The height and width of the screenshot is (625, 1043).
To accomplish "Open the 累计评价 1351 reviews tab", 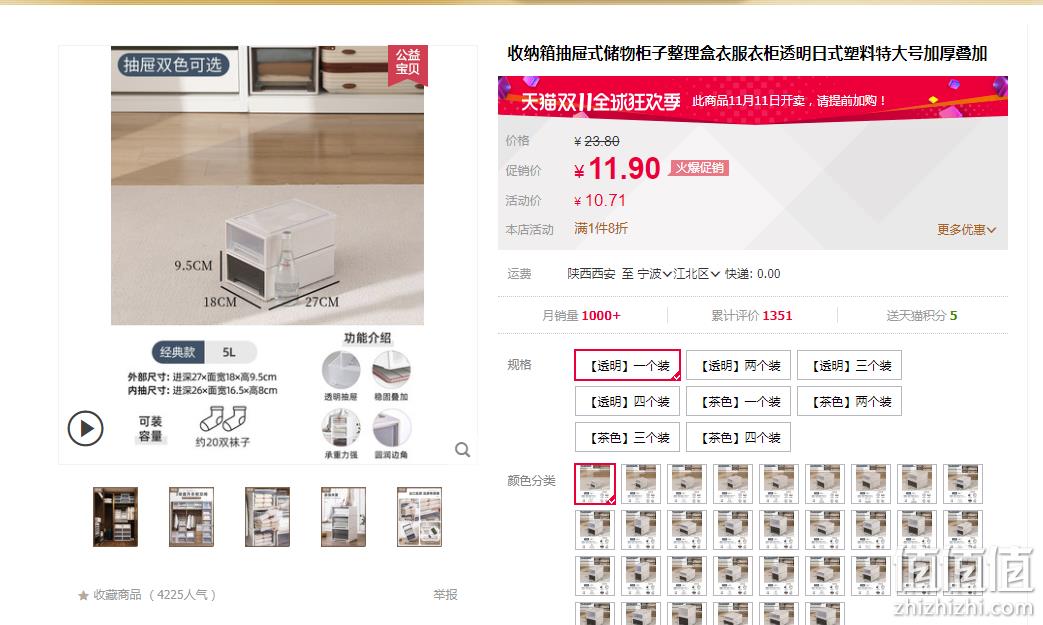I will [x=752, y=315].
